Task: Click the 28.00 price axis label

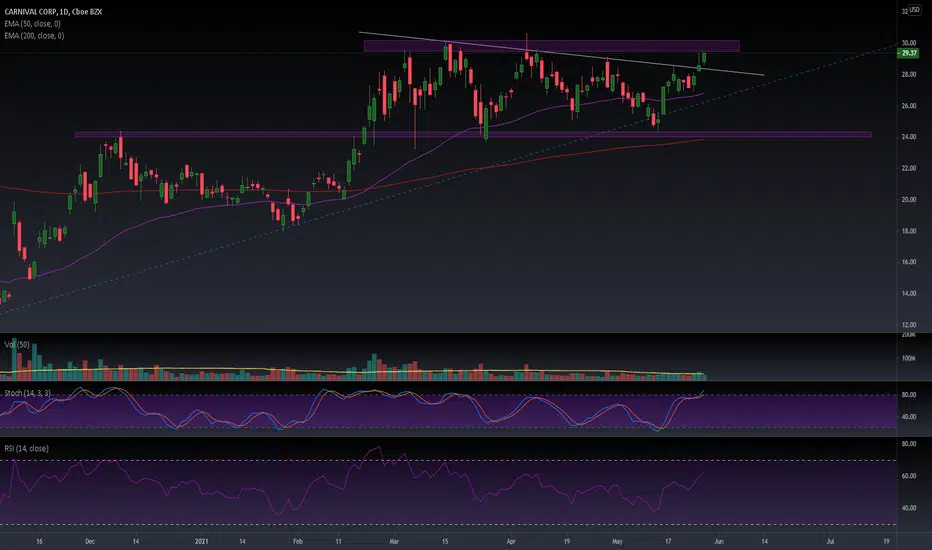Action: point(909,74)
